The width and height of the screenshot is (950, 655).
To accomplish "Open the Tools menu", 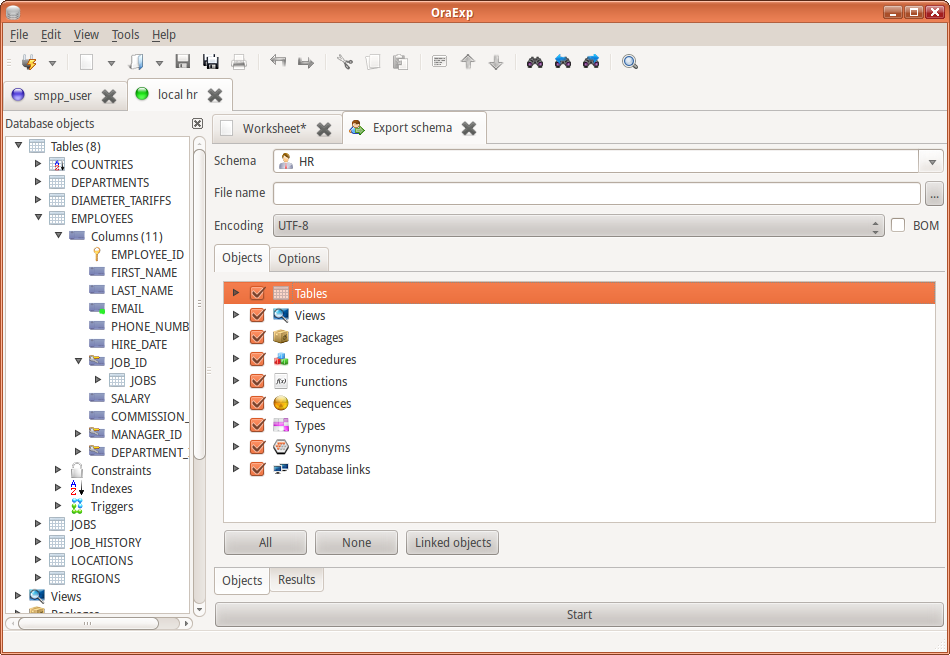I will pyautogui.click(x=125, y=34).
